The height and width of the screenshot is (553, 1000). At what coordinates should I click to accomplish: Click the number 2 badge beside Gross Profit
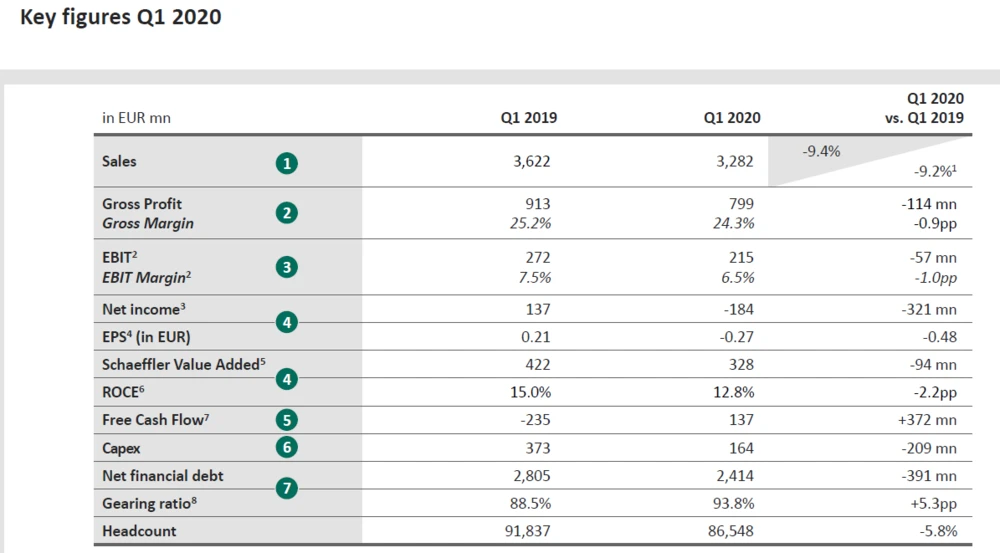pos(287,213)
